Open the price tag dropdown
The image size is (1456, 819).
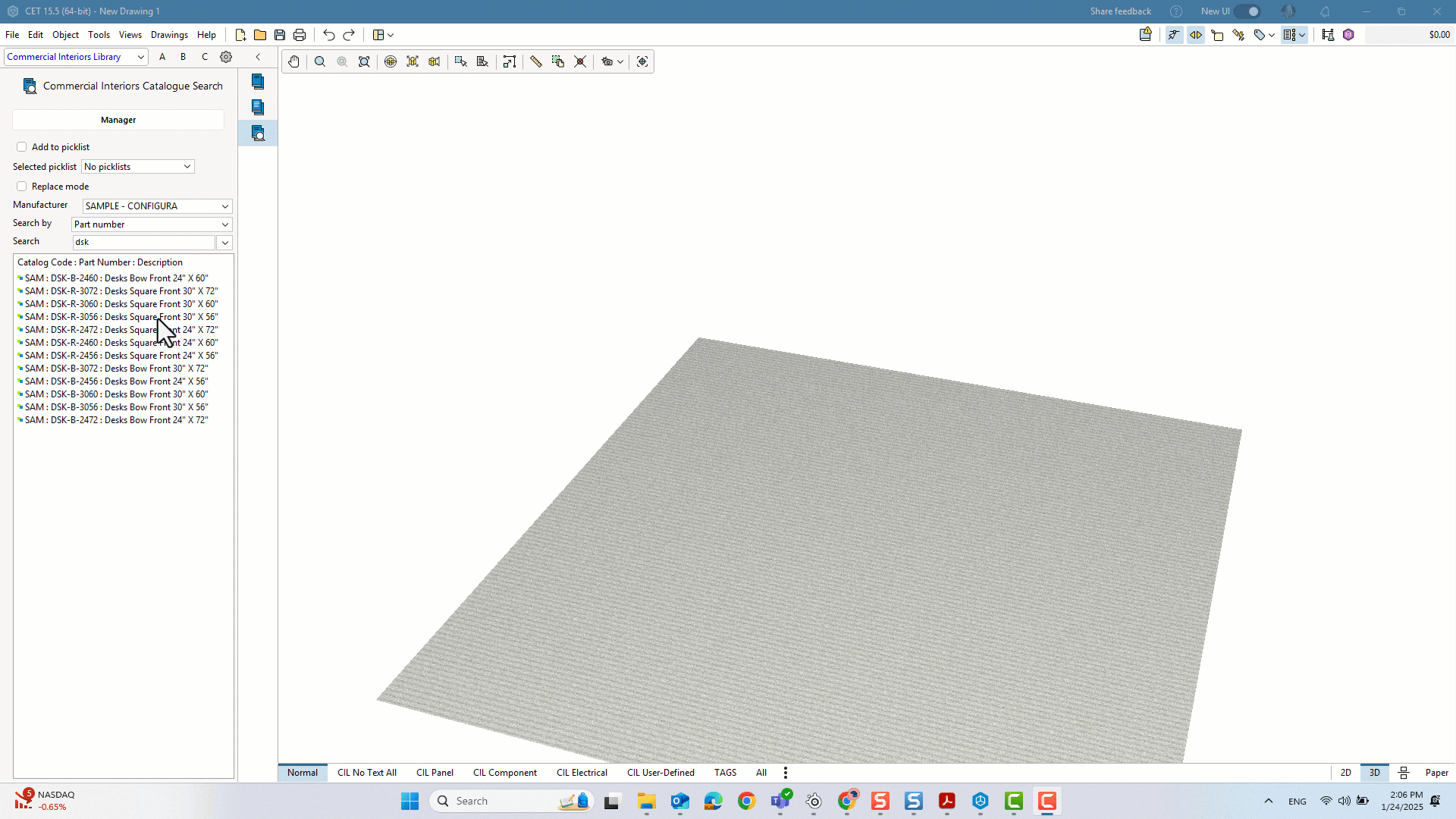pyautogui.click(x=1264, y=35)
